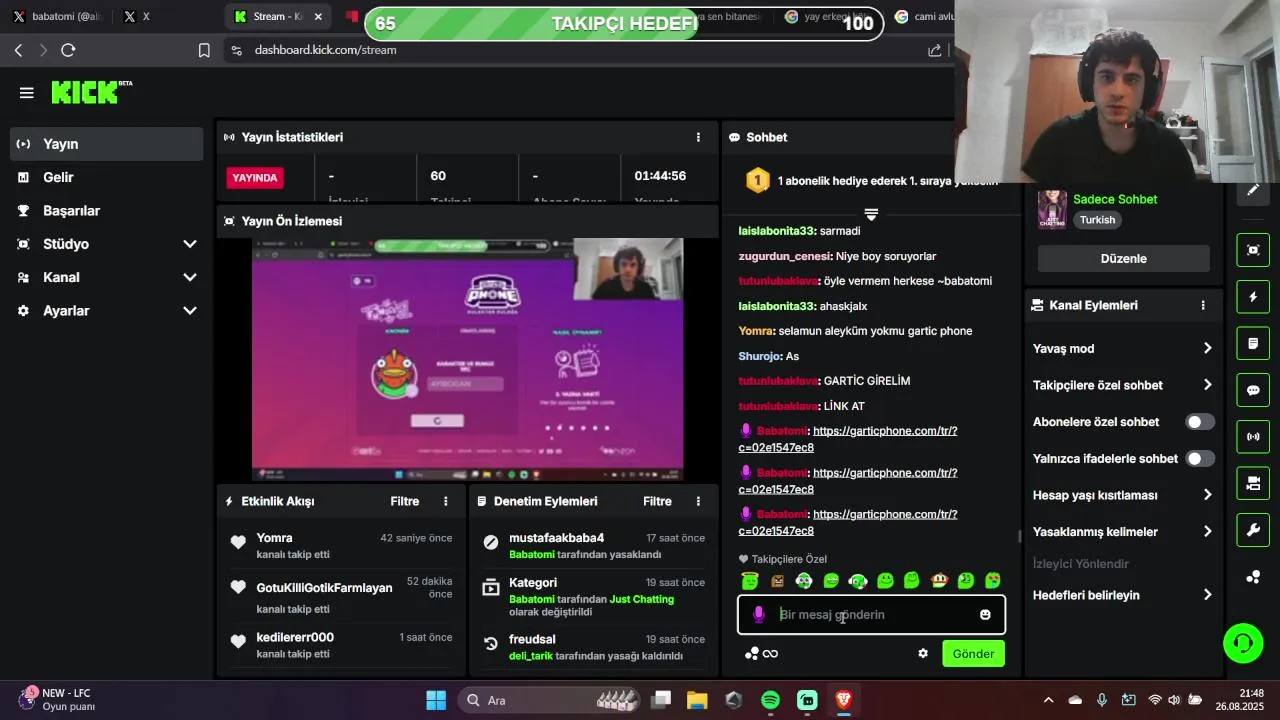Open the hamburger menu beside the KICK logo
1280x720 pixels.
point(27,93)
